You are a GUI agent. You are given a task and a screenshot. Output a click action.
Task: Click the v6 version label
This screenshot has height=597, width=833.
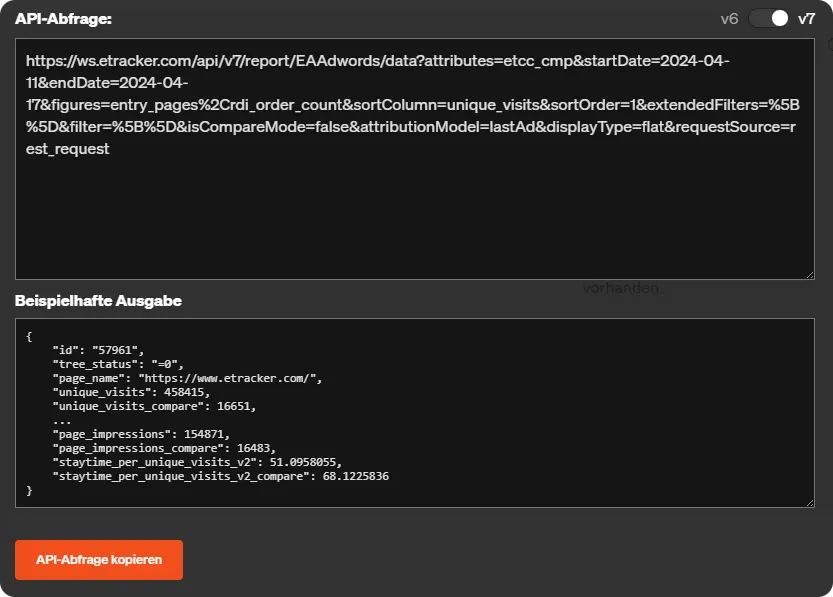(731, 18)
